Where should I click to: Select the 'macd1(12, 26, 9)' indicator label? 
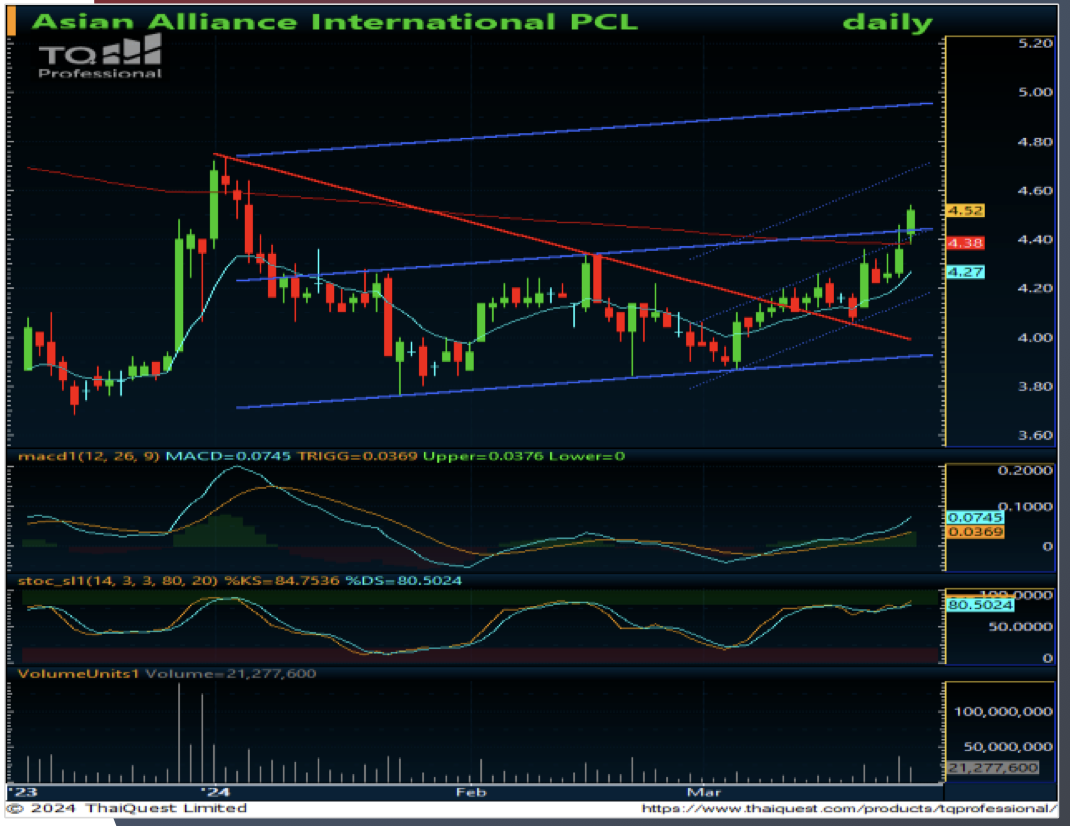[x=89, y=456]
